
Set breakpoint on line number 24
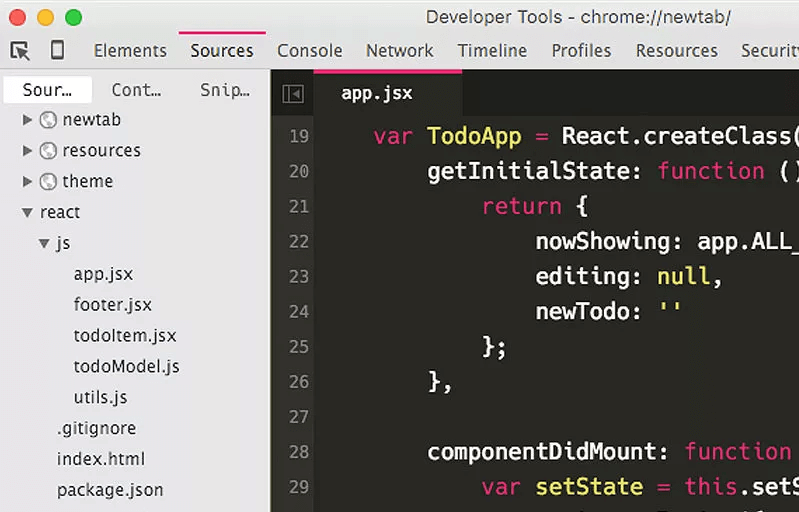point(299,312)
